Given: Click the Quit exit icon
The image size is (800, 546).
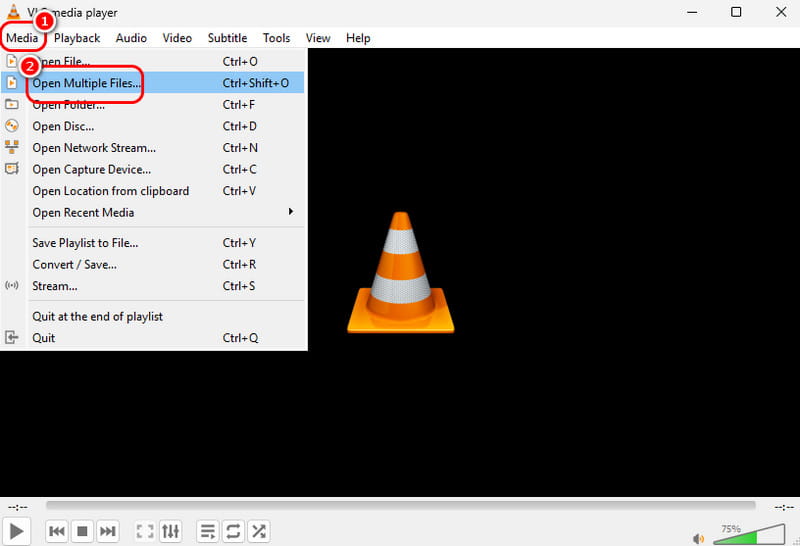Looking at the screenshot, I should click(11, 337).
